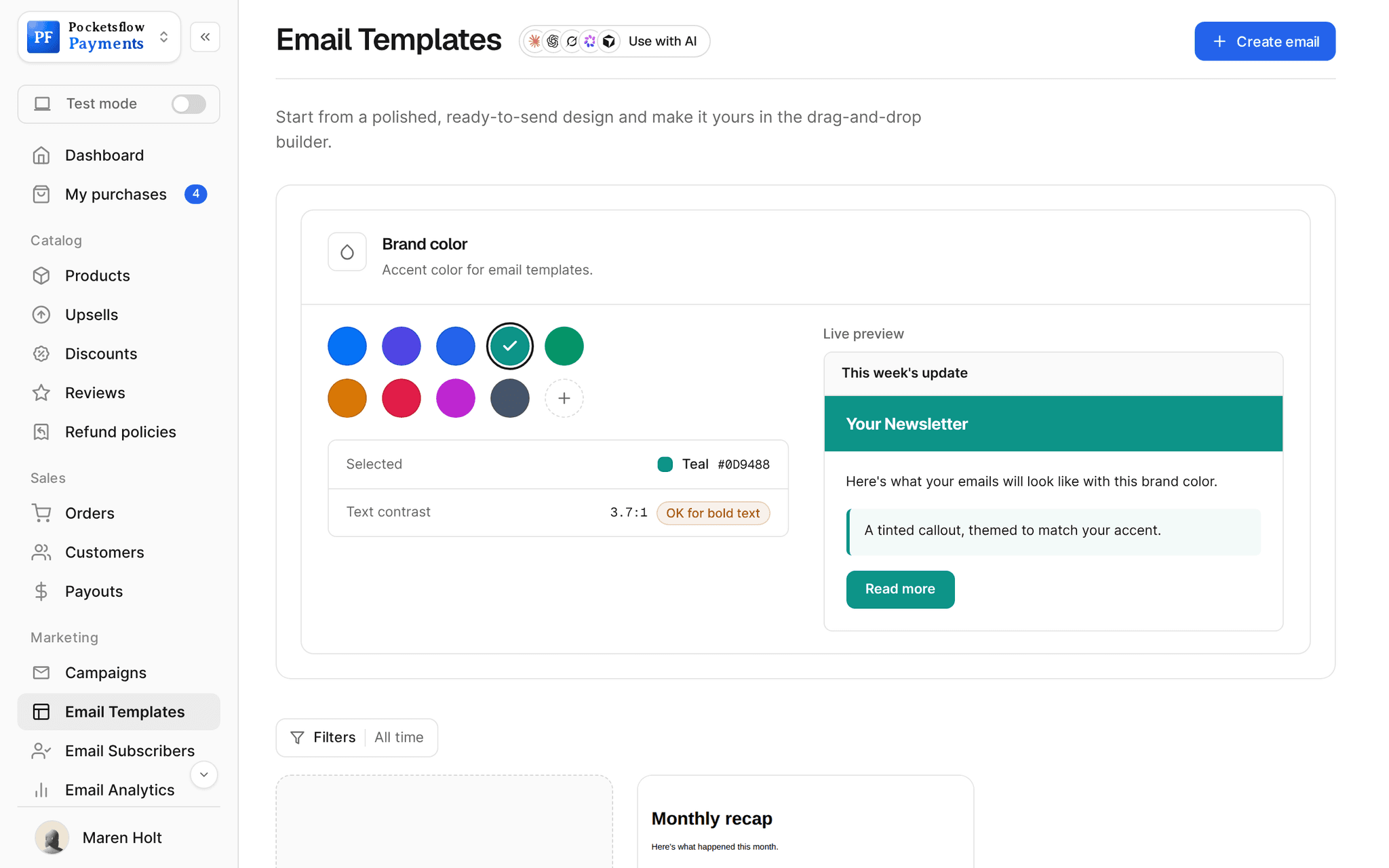
Task: Click the black cube AI icon
Action: pos(609,41)
